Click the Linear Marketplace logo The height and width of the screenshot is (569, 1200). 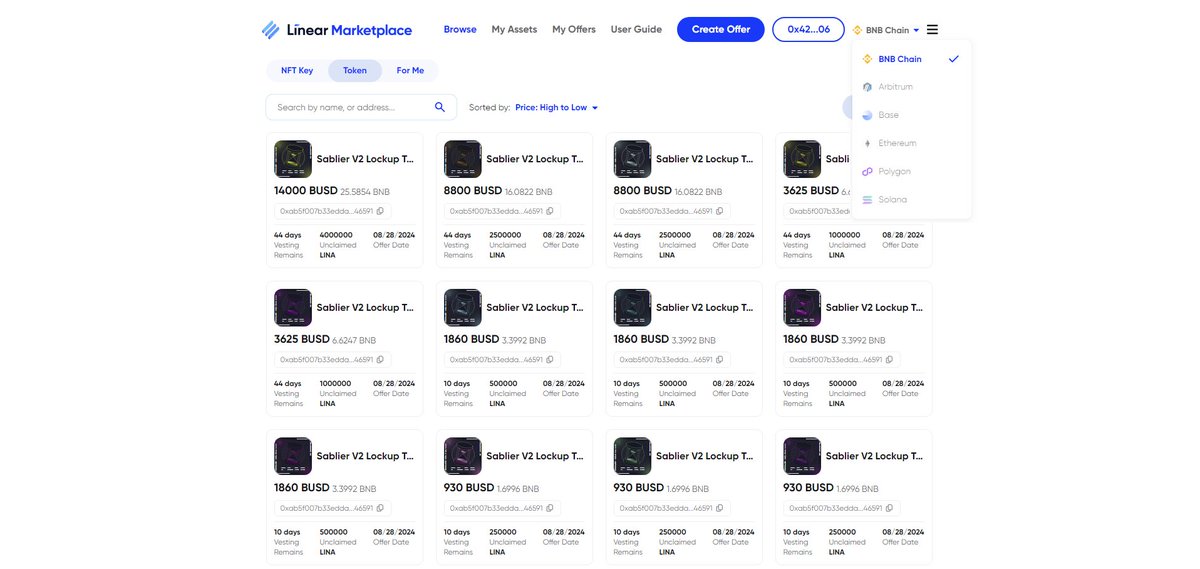pyautogui.click(x=336, y=30)
